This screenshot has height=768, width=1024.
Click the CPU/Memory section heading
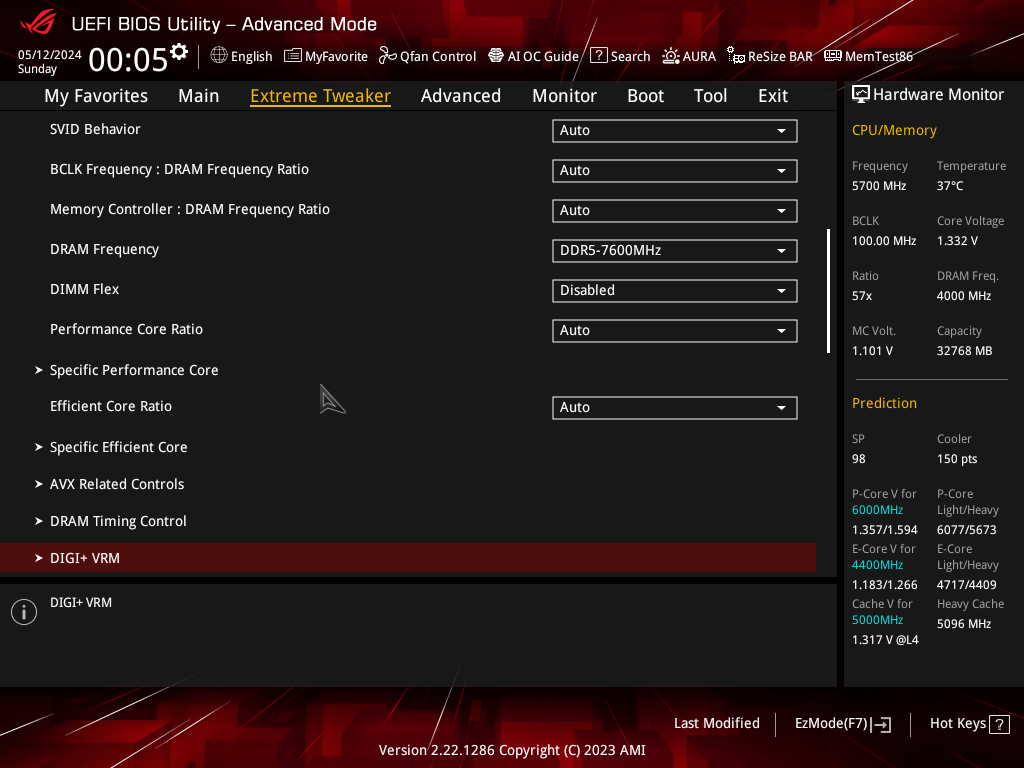894,131
